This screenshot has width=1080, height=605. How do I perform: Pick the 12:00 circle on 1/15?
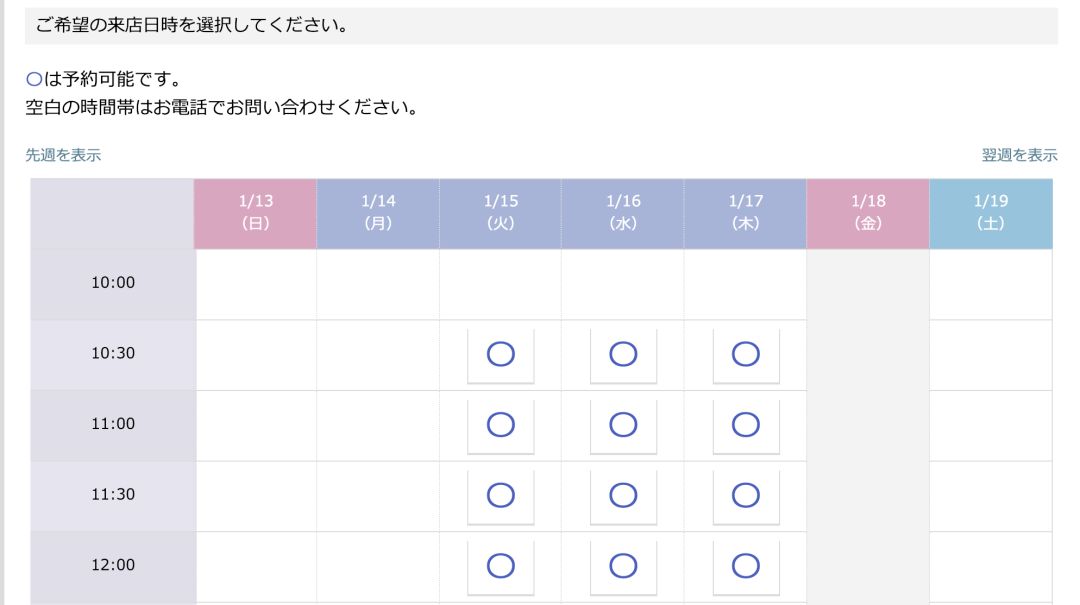(500, 566)
